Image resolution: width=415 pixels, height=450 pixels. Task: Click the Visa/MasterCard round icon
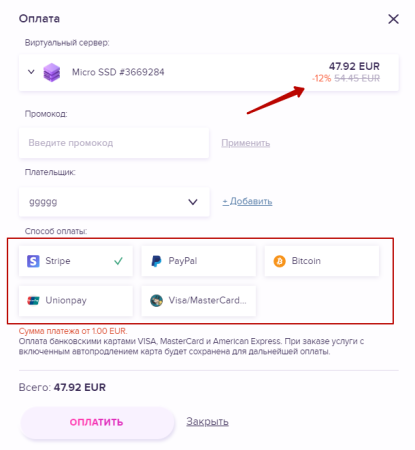click(x=156, y=300)
